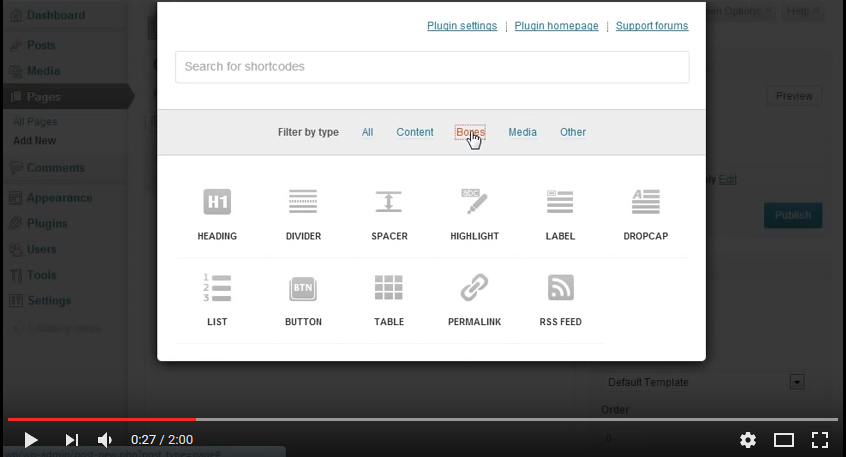The image size is (846, 457).
Task: Select the Label shortcode icon
Action: point(560,202)
